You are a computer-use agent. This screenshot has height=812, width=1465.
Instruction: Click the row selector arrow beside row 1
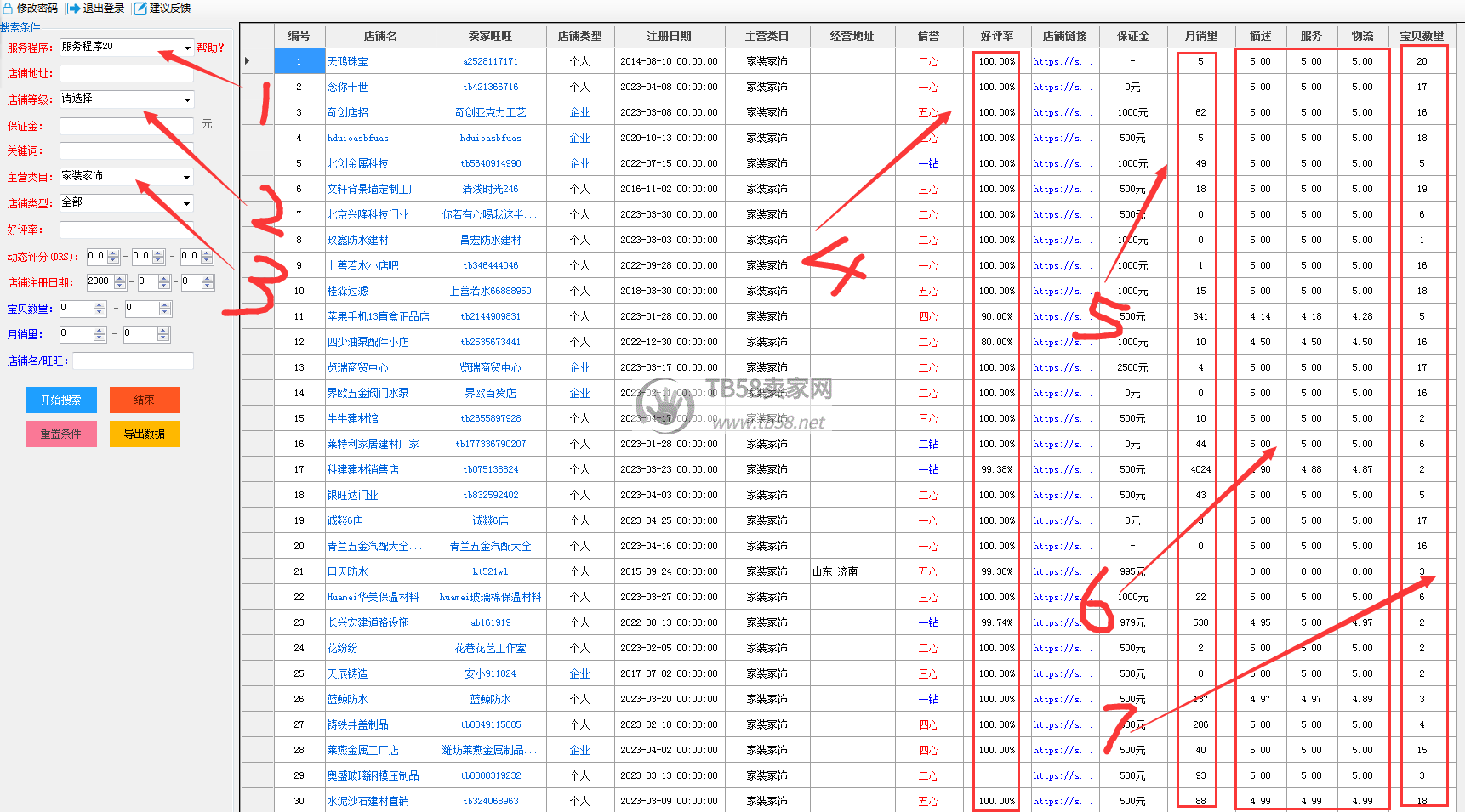(248, 61)
